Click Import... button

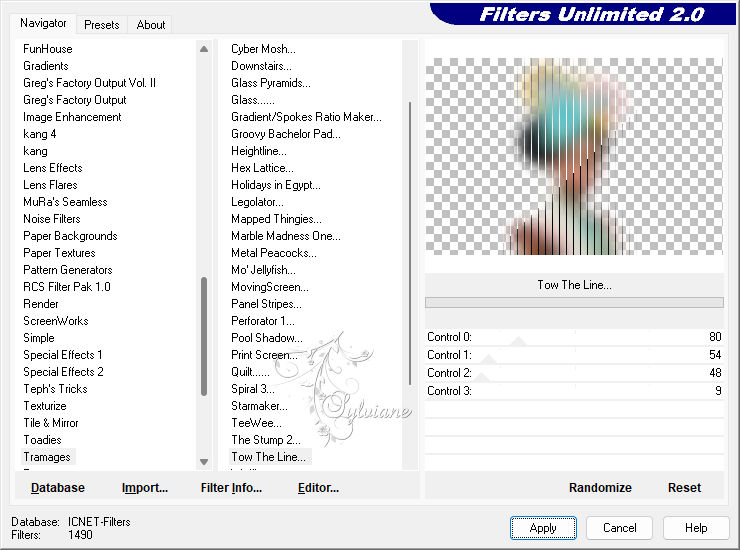(x=144, y=488)
